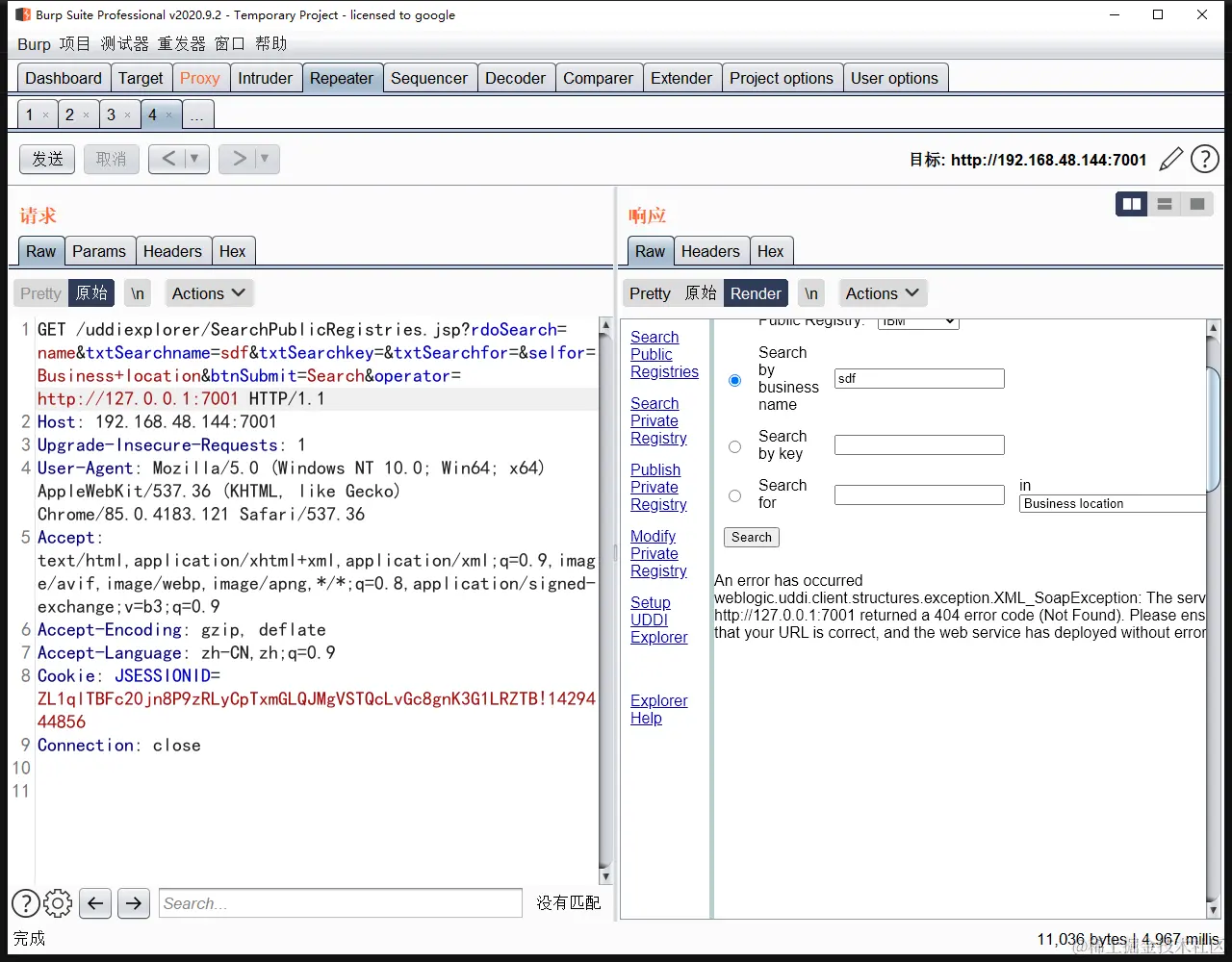This screenshot has height=962, width=1232.
Task: Select top-bottom split layout icon
Action: [1165, 204]
